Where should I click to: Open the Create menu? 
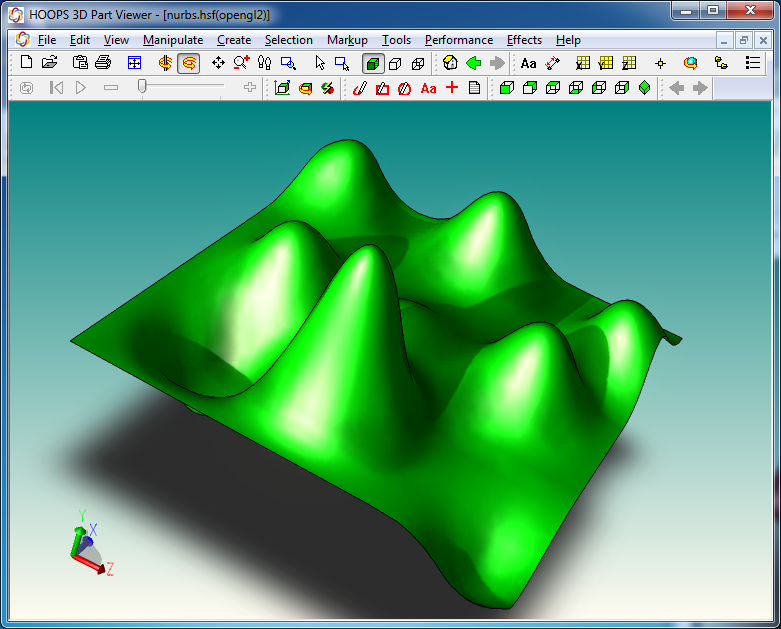click(x=234, y=40)
